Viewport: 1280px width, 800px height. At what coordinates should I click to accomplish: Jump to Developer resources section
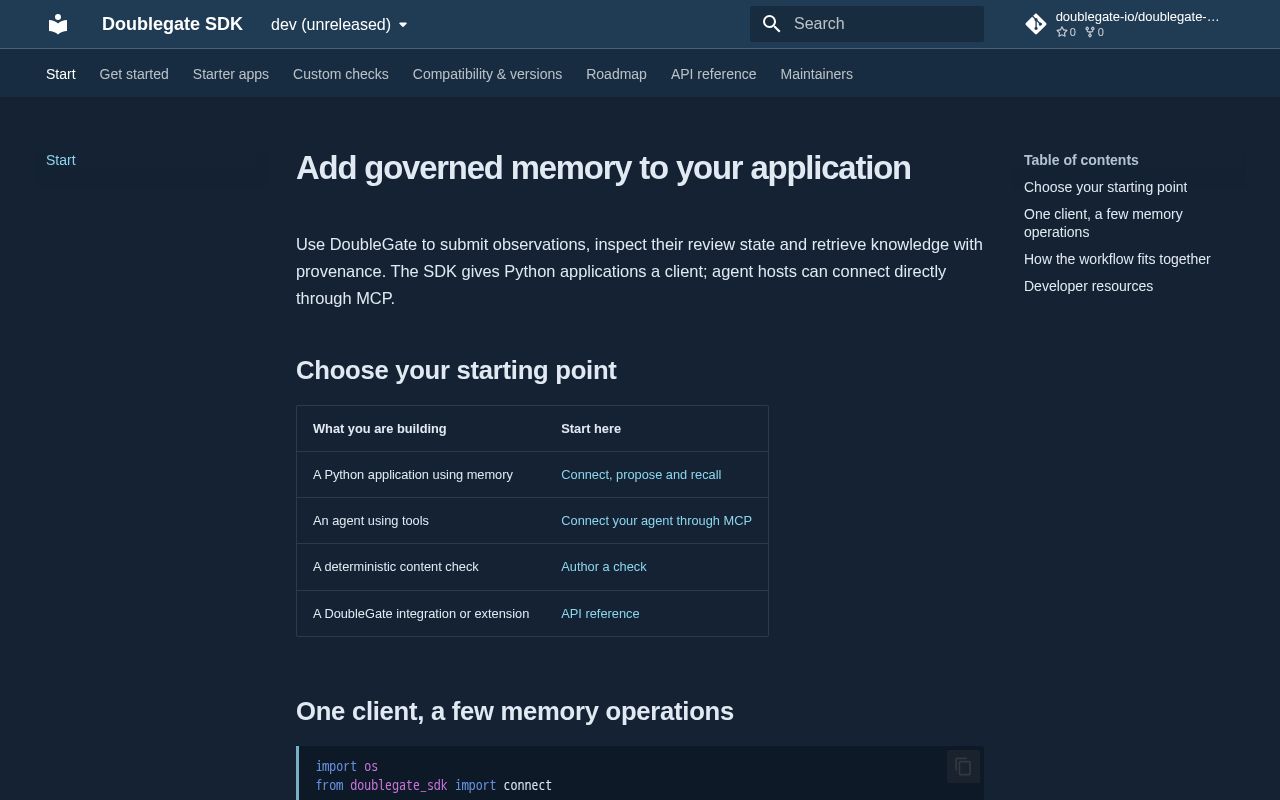[x=1088, y=286]
